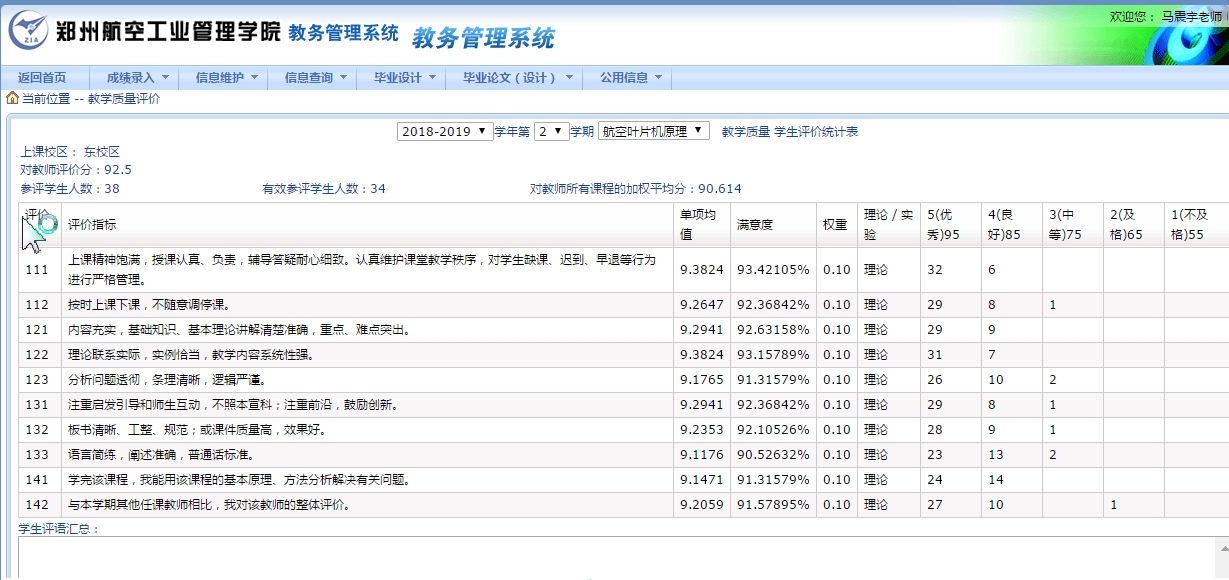
Task: Open the 成绩录入 menu
Action: 137,78
